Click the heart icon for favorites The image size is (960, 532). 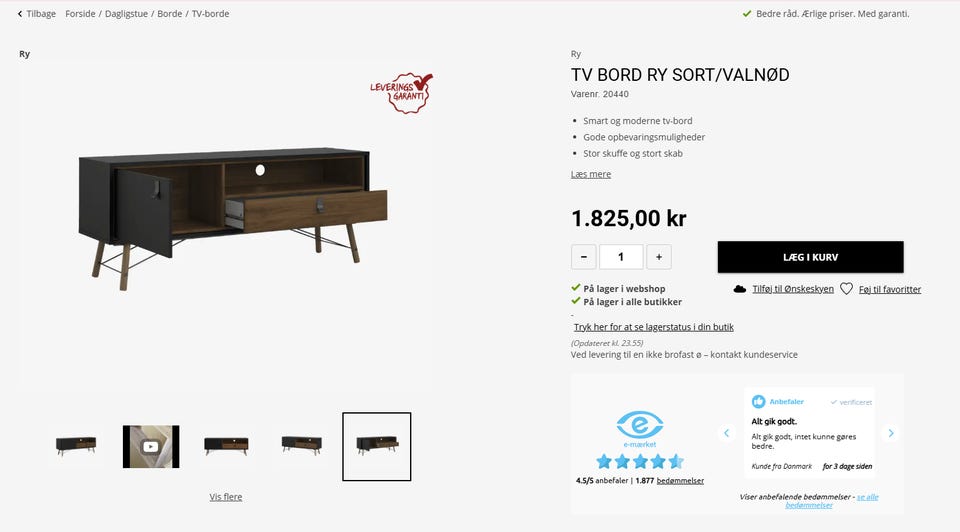tap(846, 289)
